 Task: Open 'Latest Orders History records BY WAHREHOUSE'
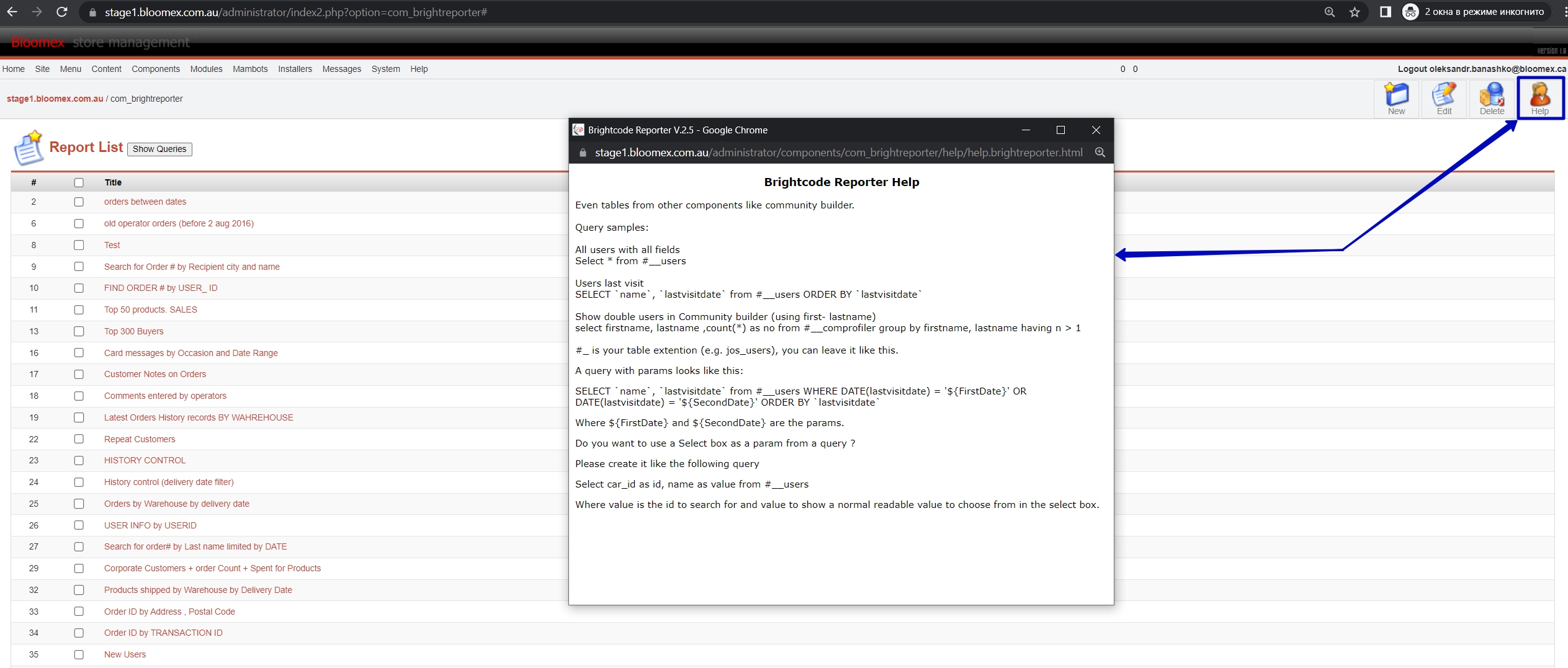point(199,417)
